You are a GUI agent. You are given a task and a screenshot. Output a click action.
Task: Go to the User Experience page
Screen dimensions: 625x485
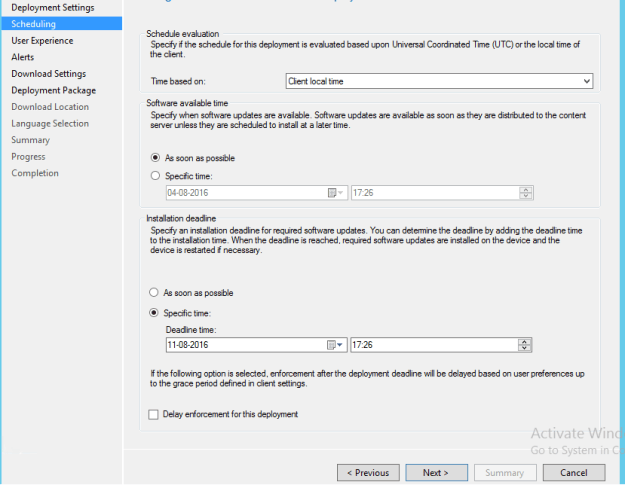tap(42, 41)
